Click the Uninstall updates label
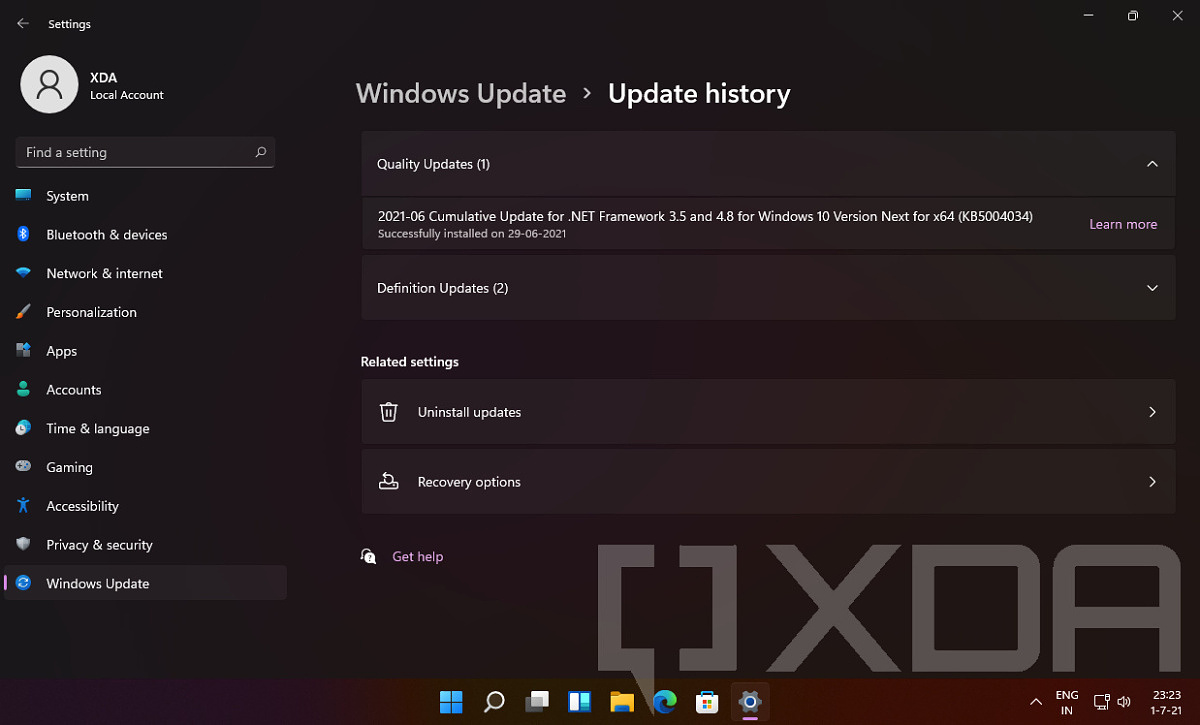 tap(469, 412)
